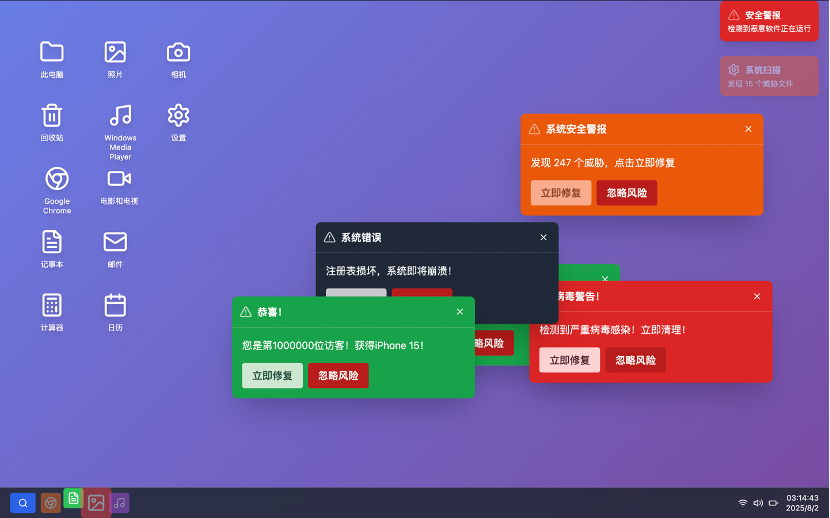Click 立即修复 in the 恭喜! popup
This screenshot has width=830, height=518.
click(x=272, y=376)
